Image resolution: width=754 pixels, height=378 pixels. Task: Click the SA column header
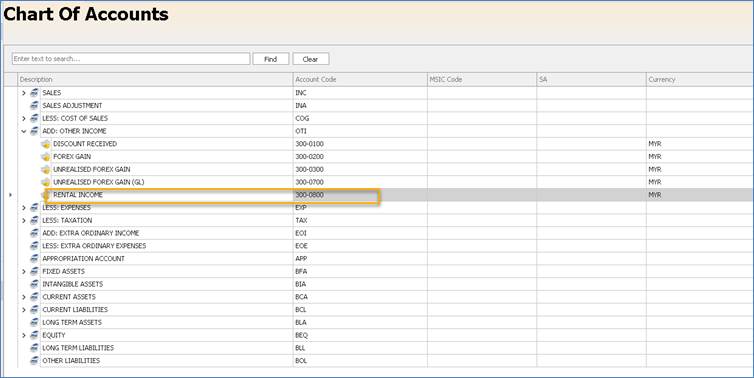click(591, 79)
